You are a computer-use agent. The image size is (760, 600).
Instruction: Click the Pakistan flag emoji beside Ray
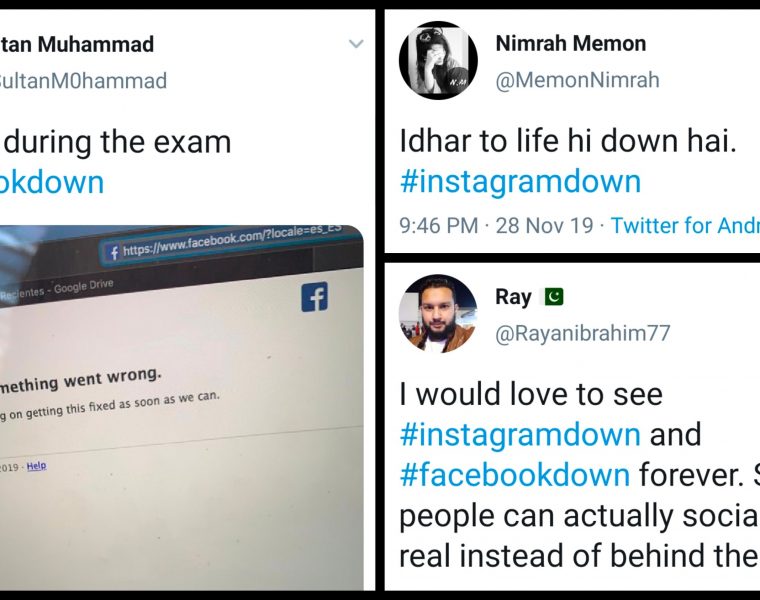(554, 297)
